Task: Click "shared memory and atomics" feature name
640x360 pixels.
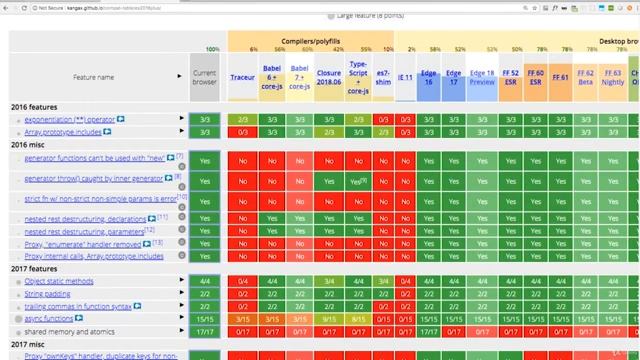Action: pos(69,332)
